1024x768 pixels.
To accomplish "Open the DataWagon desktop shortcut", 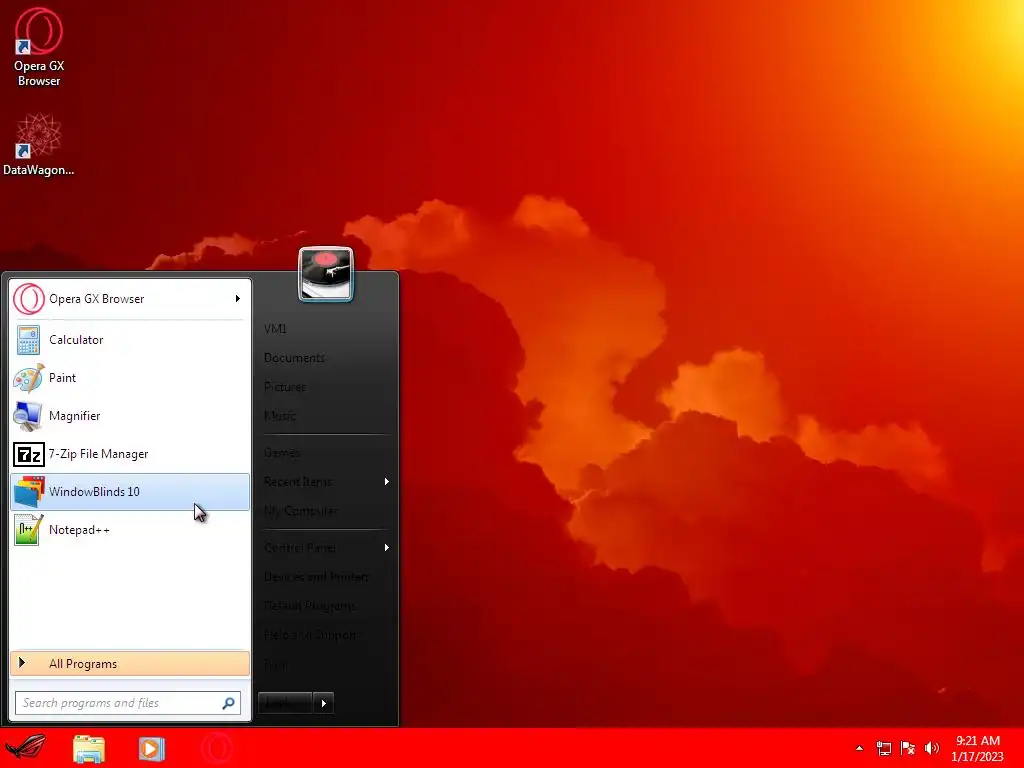I will click(39, 144).
